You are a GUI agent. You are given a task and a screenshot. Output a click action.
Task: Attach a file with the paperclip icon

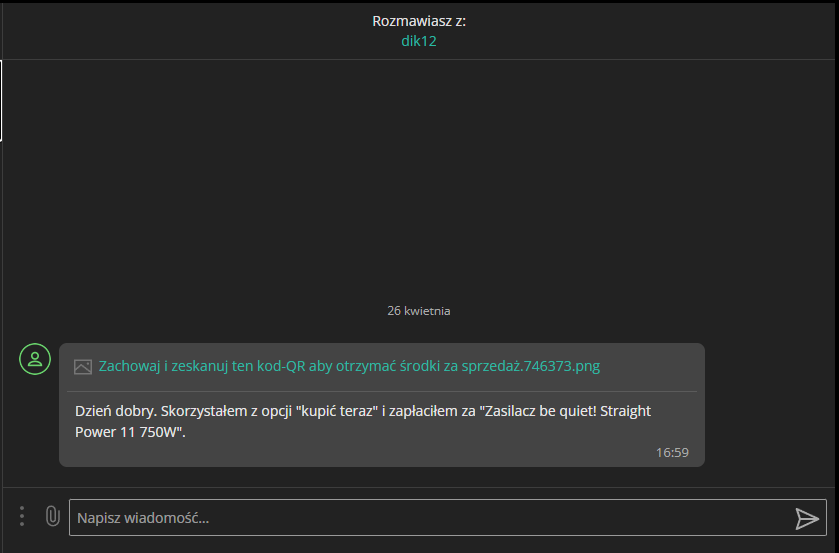[52, 516]
